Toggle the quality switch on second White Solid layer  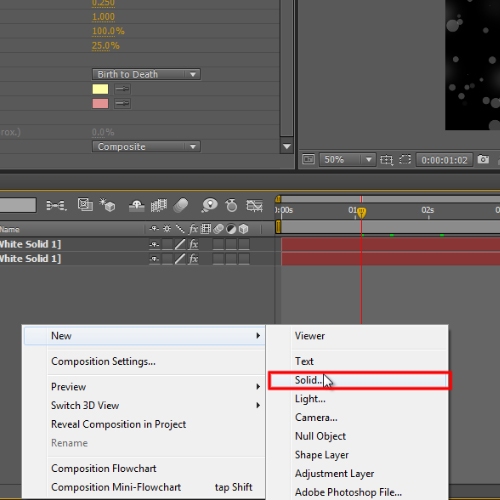[180, 259]
